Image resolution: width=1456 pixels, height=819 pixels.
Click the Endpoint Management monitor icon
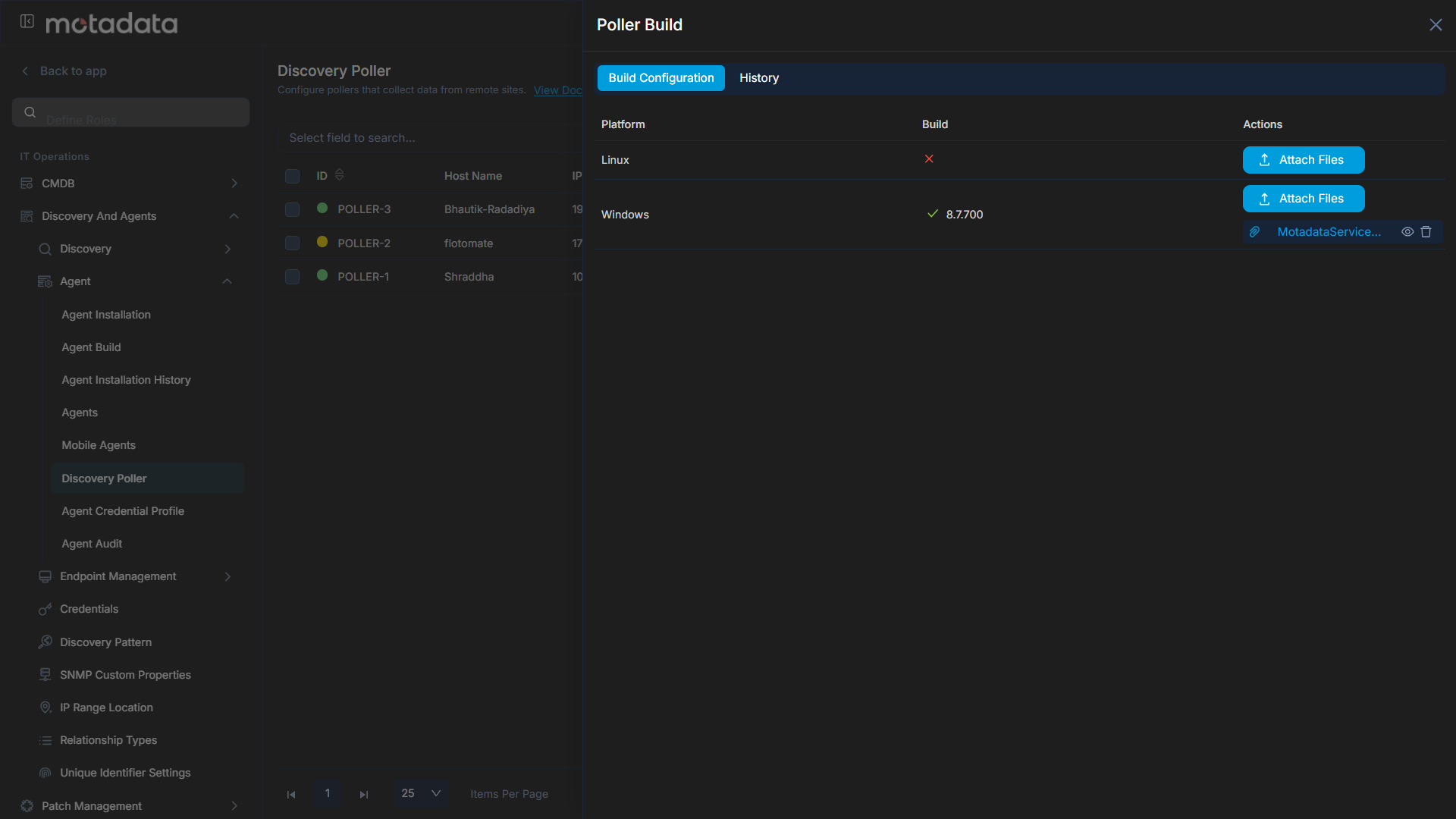point(45,576)
